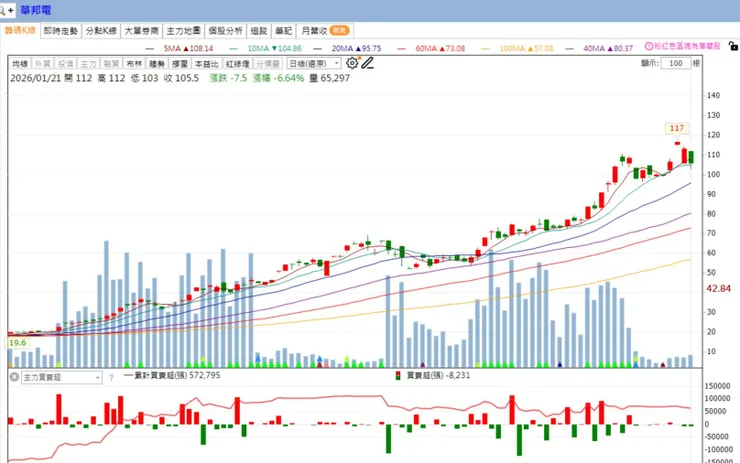Viewport: 740px width, 463px height.
Task: Switch to the 筆記 tab
Action: pyautogui.click(x=284, y=31)
